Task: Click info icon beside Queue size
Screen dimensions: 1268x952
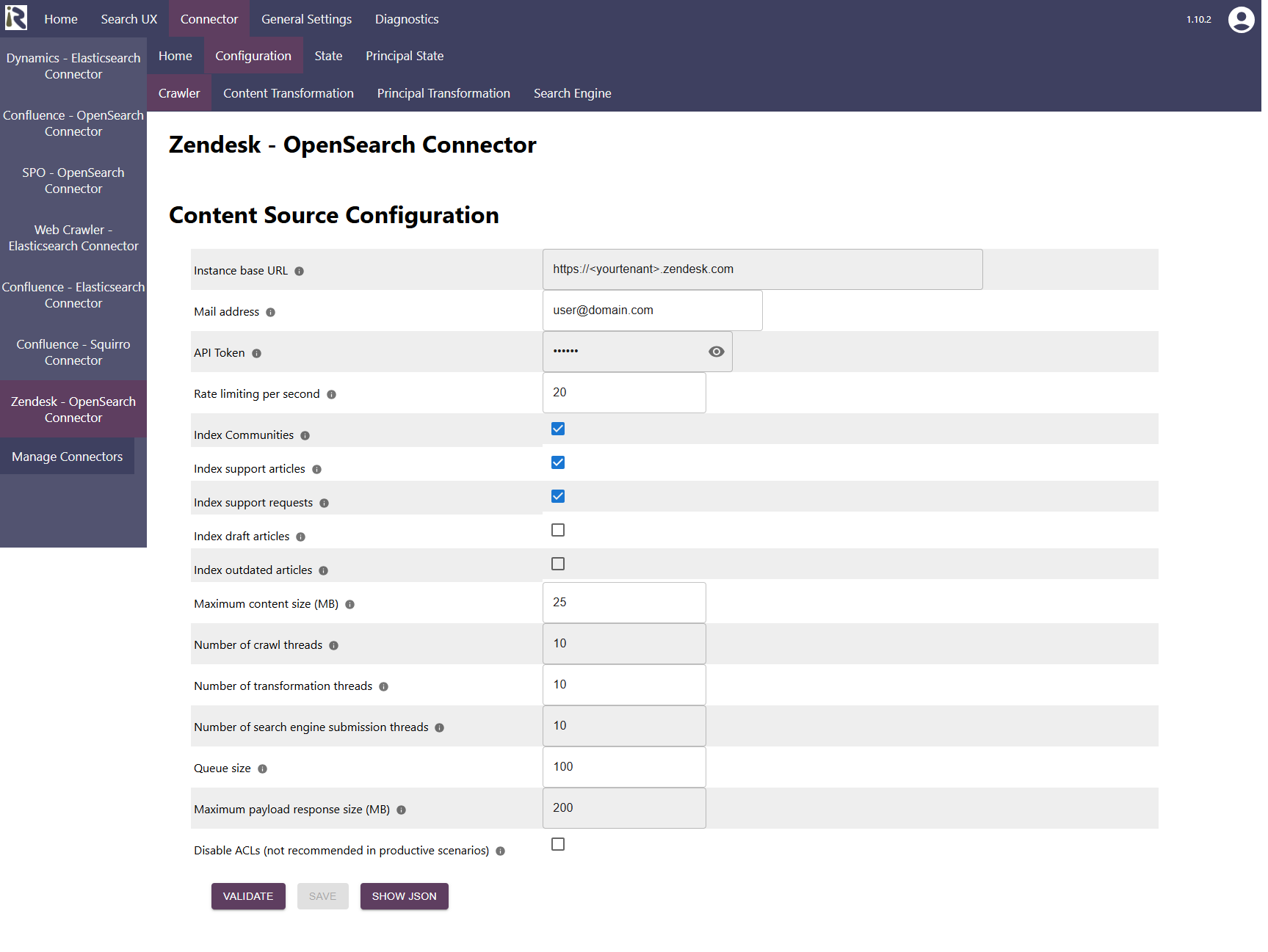Action: tap(262, 769)
